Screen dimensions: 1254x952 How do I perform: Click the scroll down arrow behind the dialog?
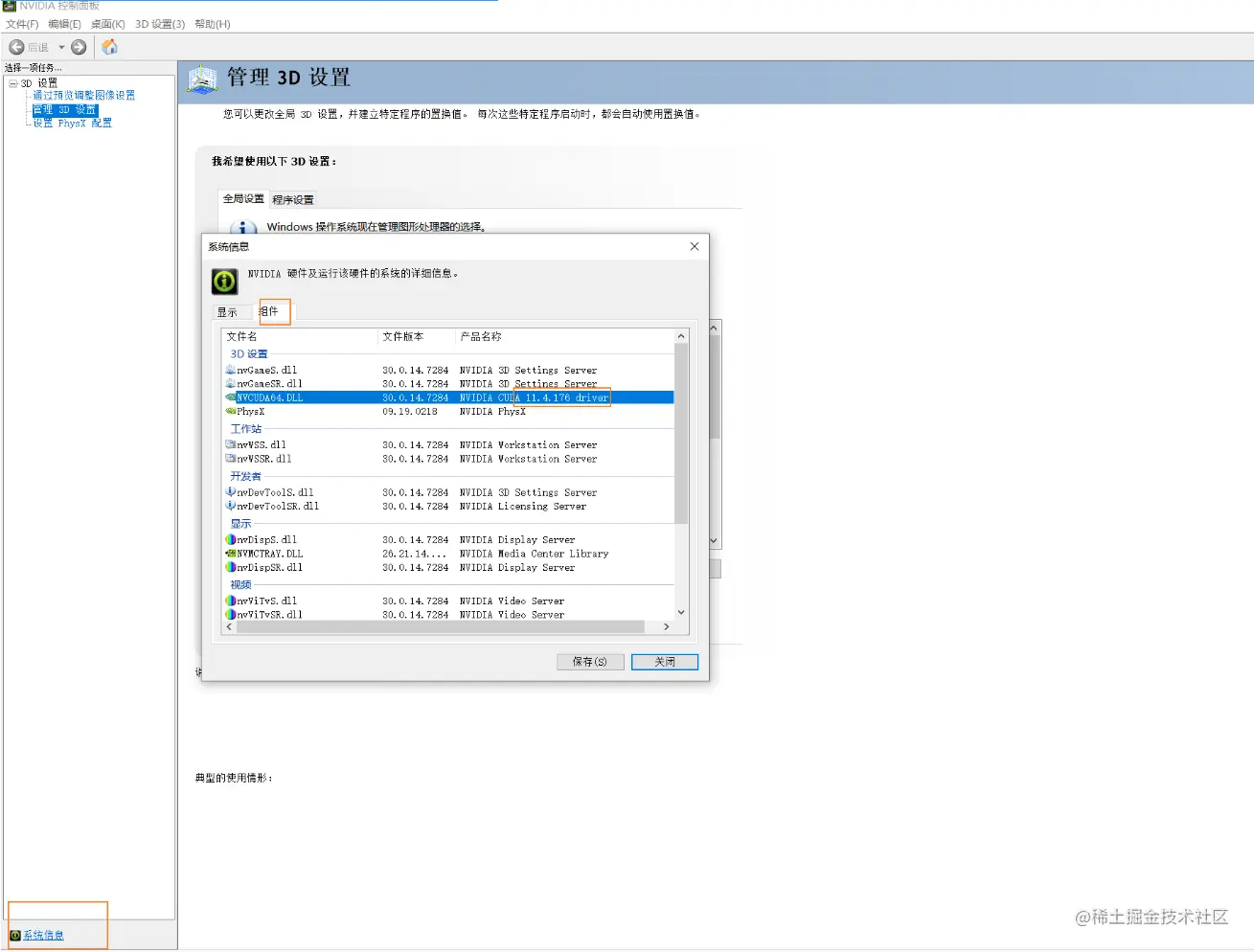pos(715,541)
